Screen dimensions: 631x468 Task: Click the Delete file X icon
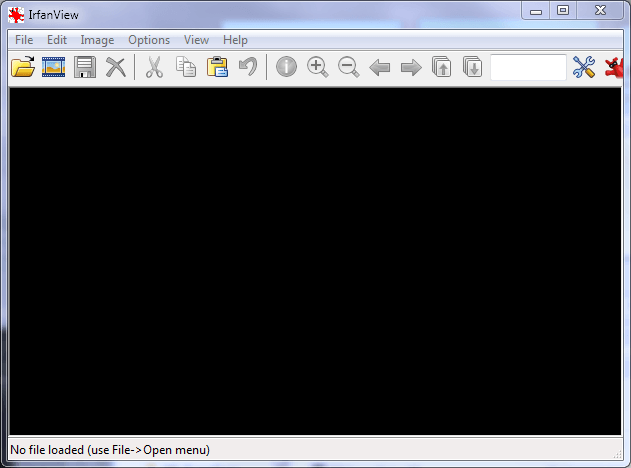[116, 67]
